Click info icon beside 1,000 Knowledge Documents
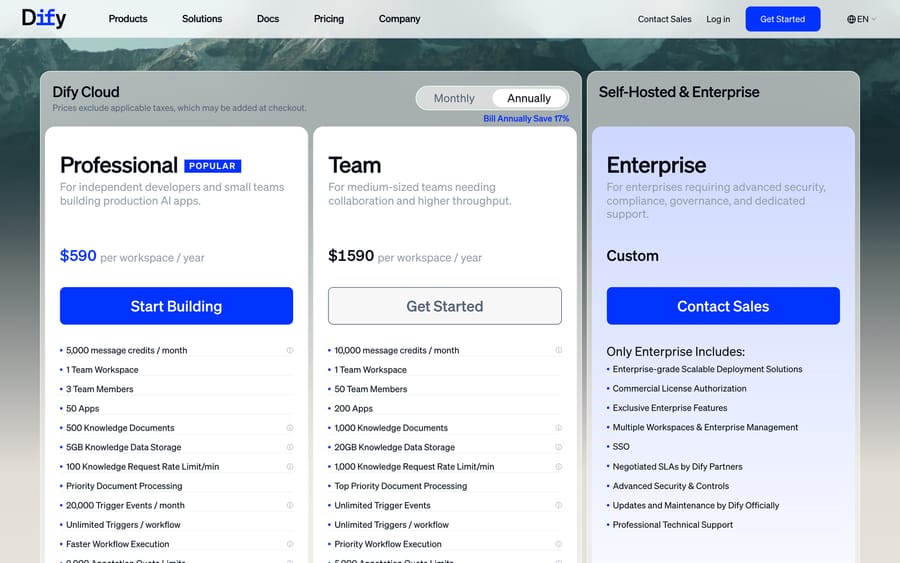Screen dimensions: 900x563 558,428
